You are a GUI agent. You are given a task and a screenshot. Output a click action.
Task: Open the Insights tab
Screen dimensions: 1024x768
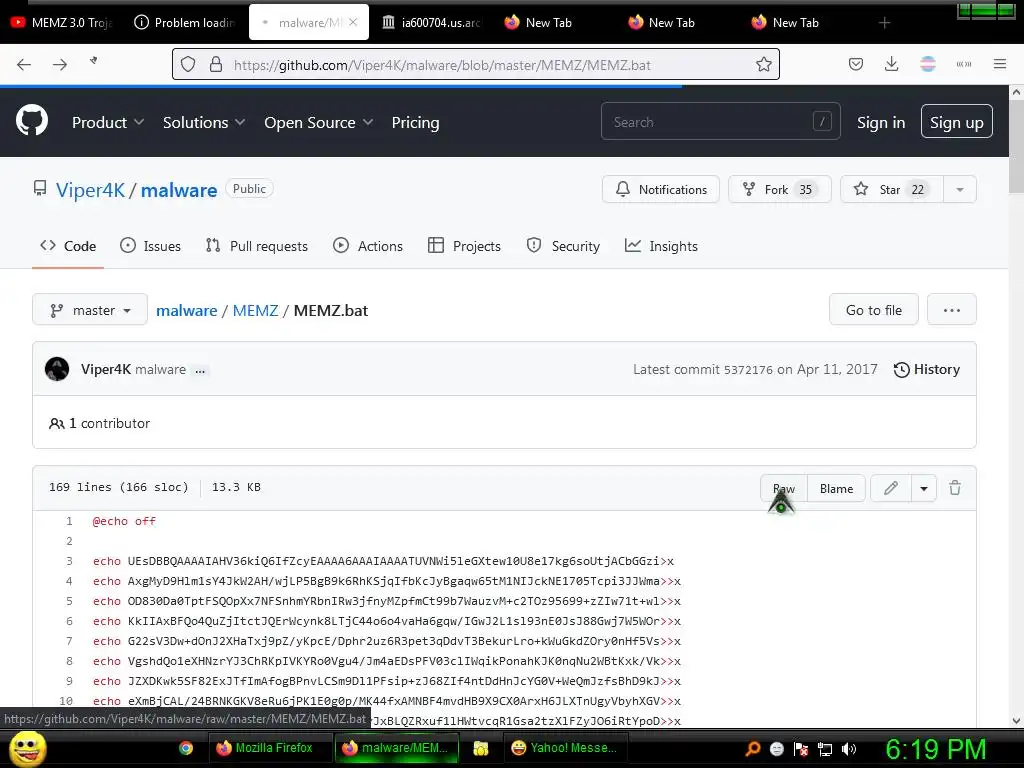661,246
